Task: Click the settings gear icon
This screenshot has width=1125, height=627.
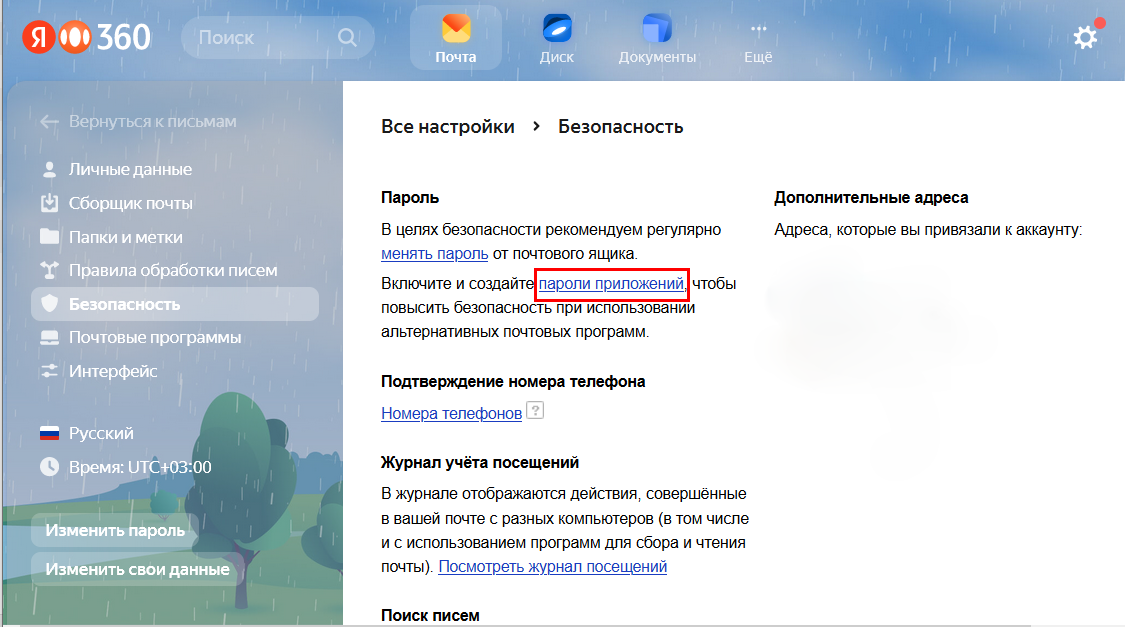Action: (x=1085, y=38)
